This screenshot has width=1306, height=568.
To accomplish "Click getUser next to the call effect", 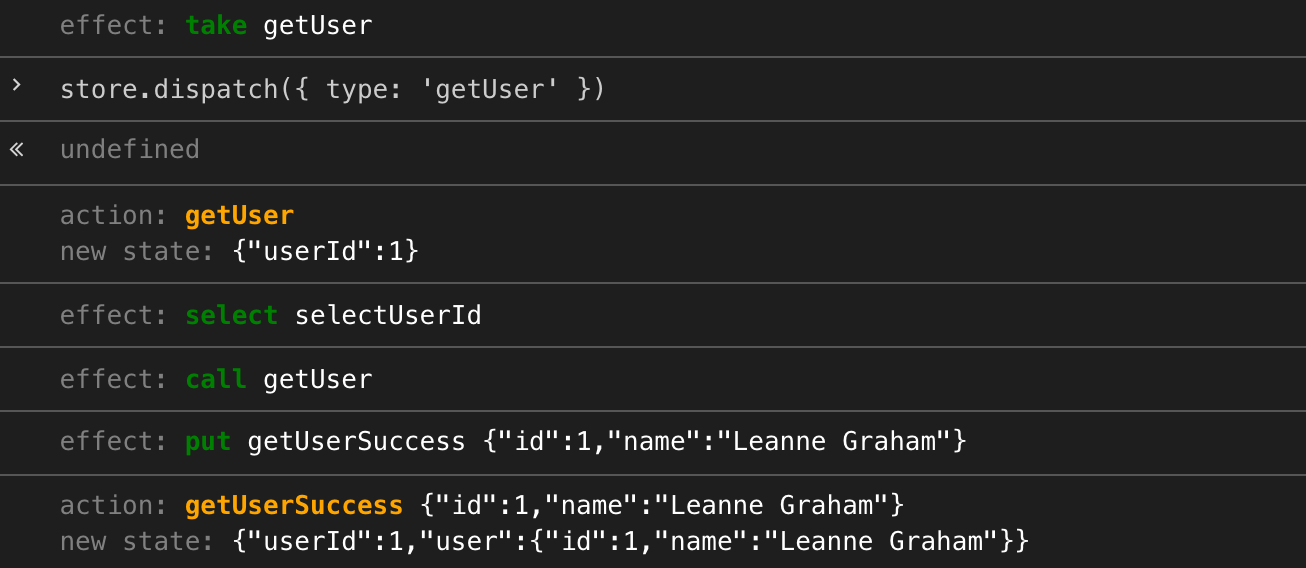I will pos(317,380).
